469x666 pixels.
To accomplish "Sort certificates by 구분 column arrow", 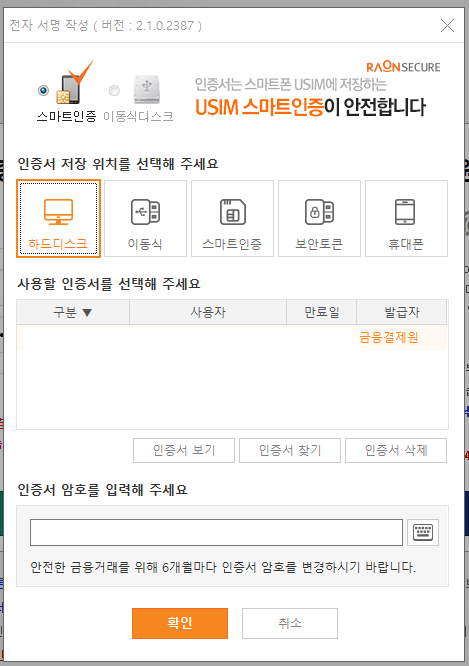I will [87, 313].
